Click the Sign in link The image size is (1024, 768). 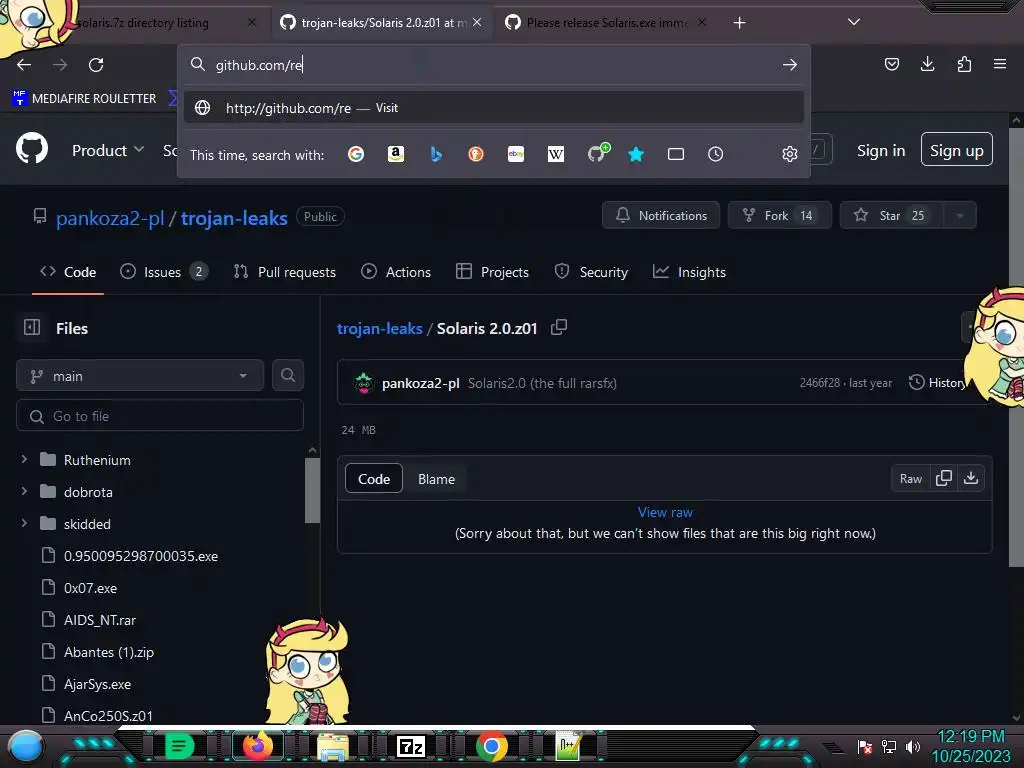(881, 150)
